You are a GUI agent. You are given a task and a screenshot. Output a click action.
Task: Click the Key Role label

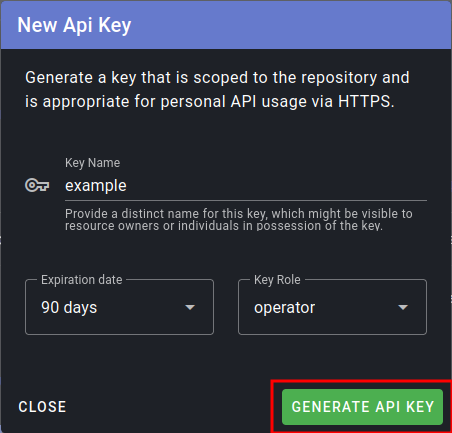coord(277,280)
